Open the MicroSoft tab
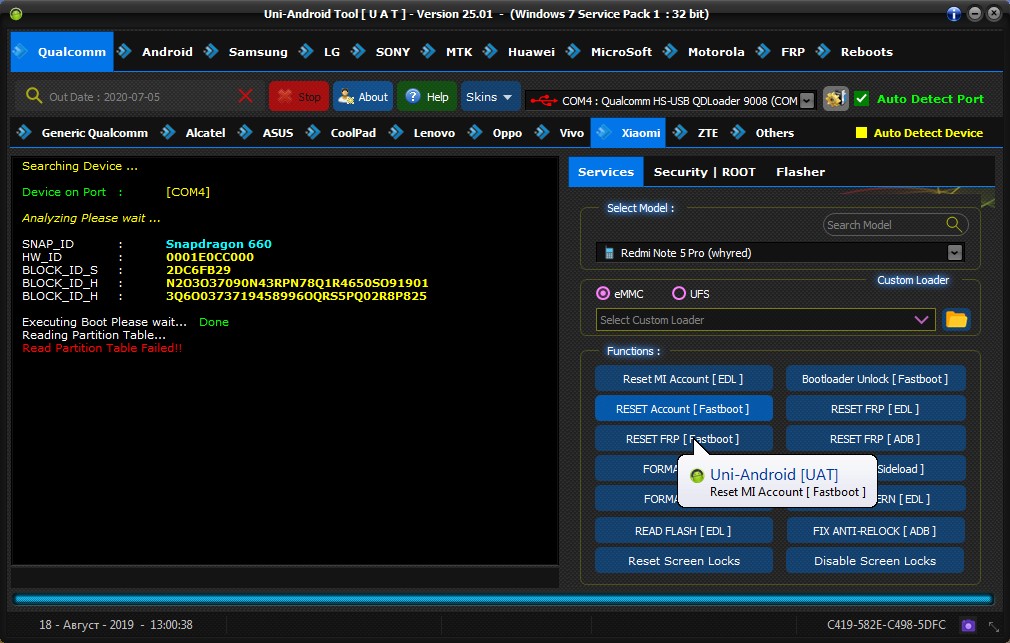The height and width of the screenshot is (643, 1010). click(x=621, y=52)
